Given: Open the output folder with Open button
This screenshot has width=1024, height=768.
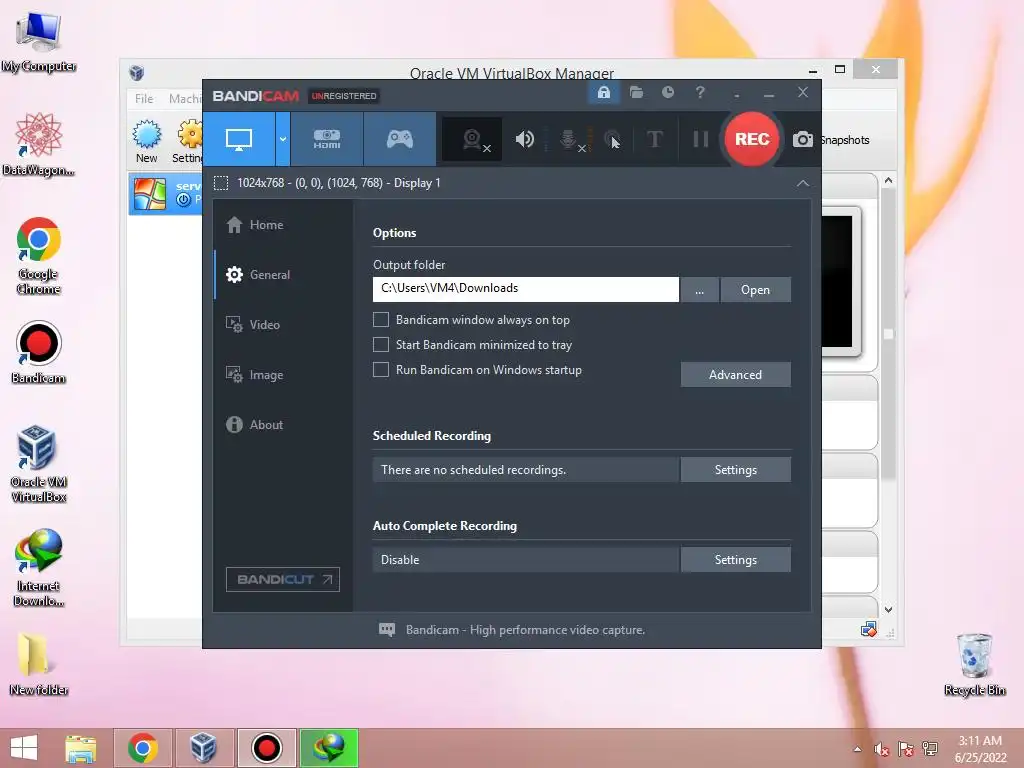Looking at the screenshot, I should (x=756, y=290).
